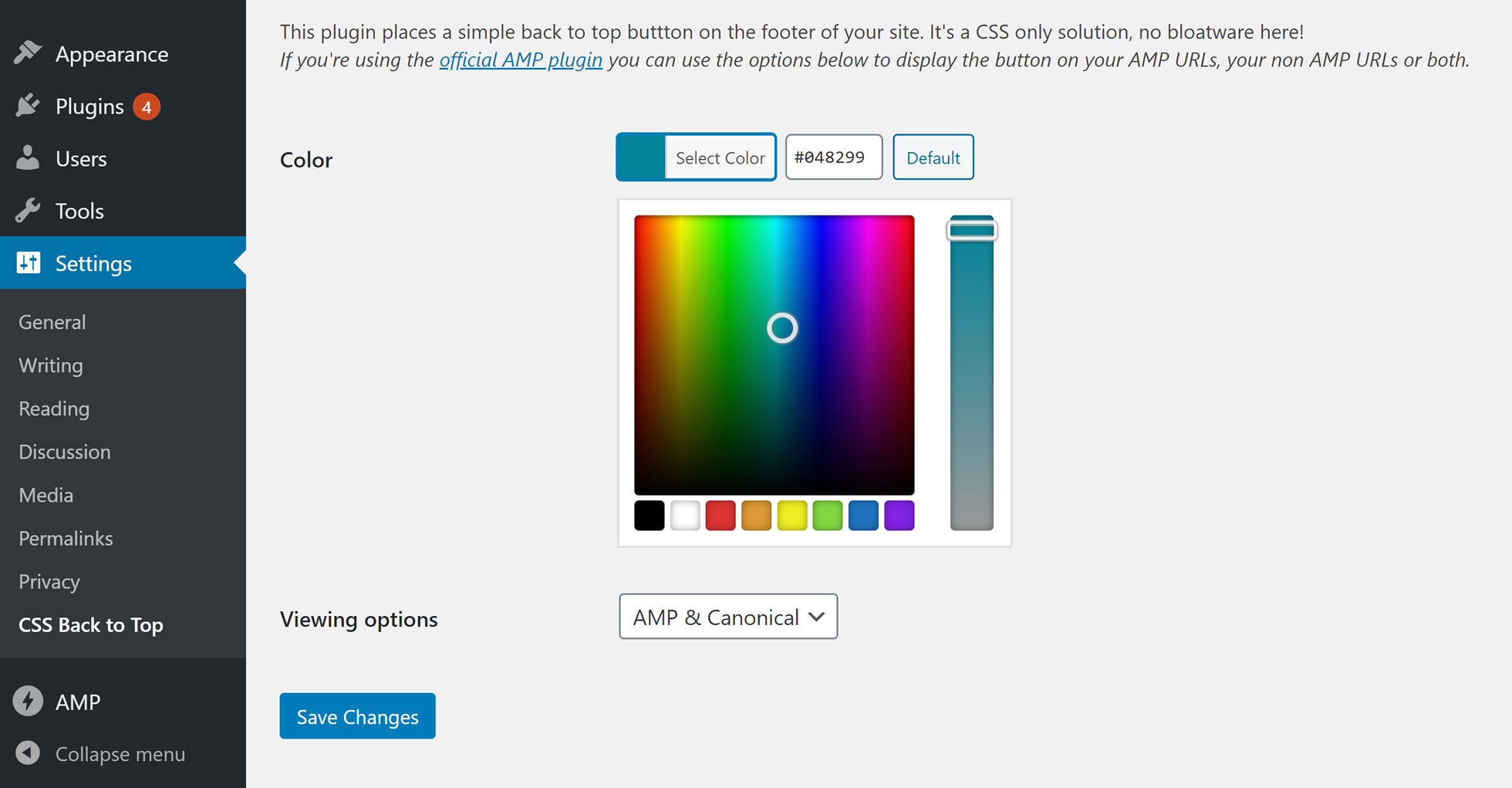Open the Viewing options dropdown
The image size is (1512, 788).
pyautogui.click(x=727, y=617)
